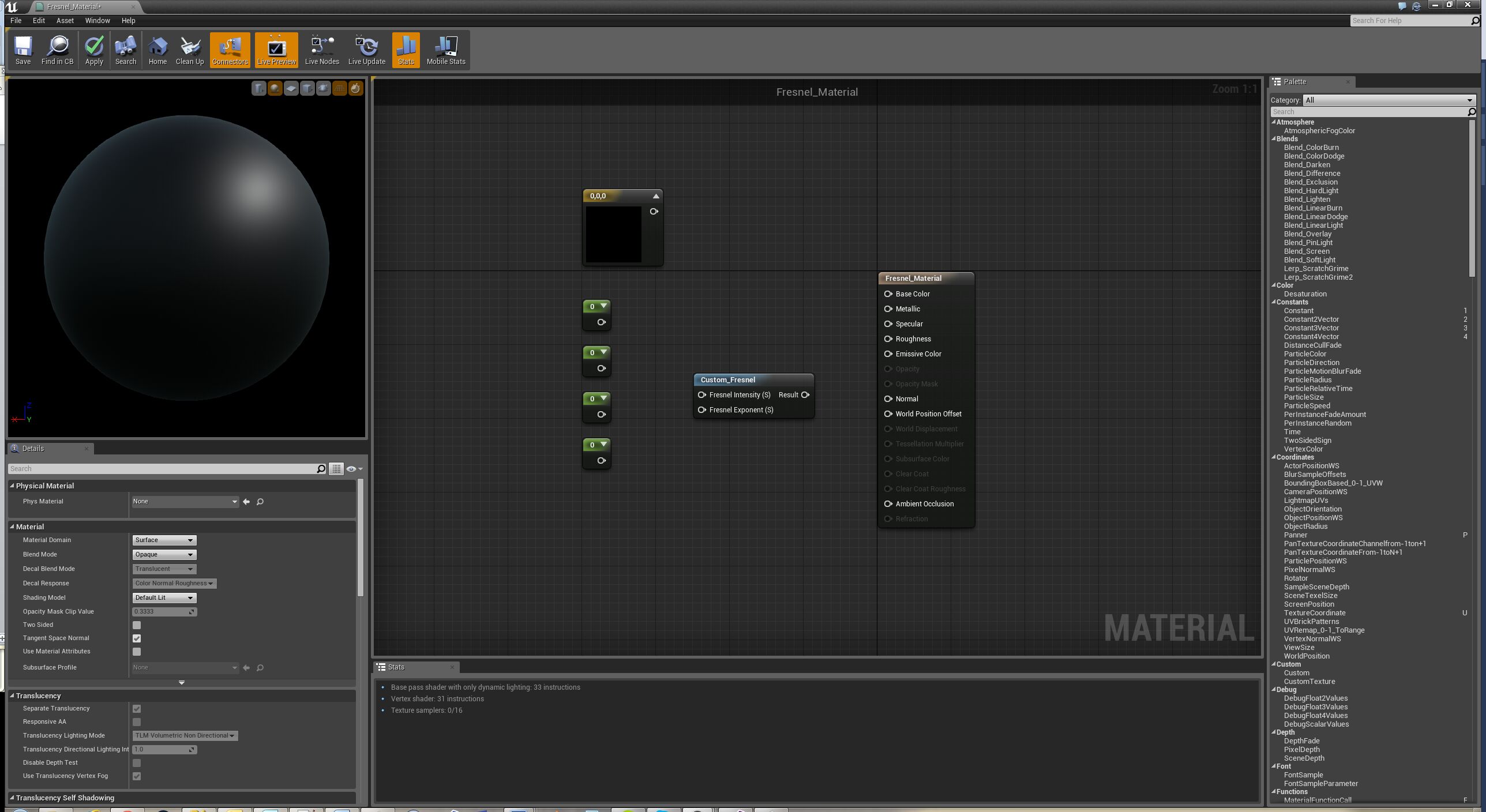The image size is (1486, 812).
Task: Uncheck Separate Translucency option
Action: click(137, 709)
